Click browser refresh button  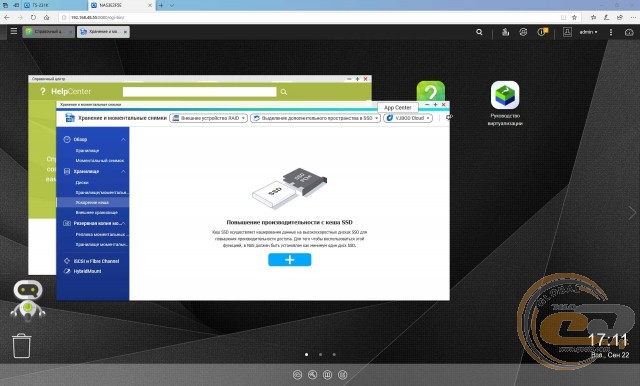tap(33, 18)
